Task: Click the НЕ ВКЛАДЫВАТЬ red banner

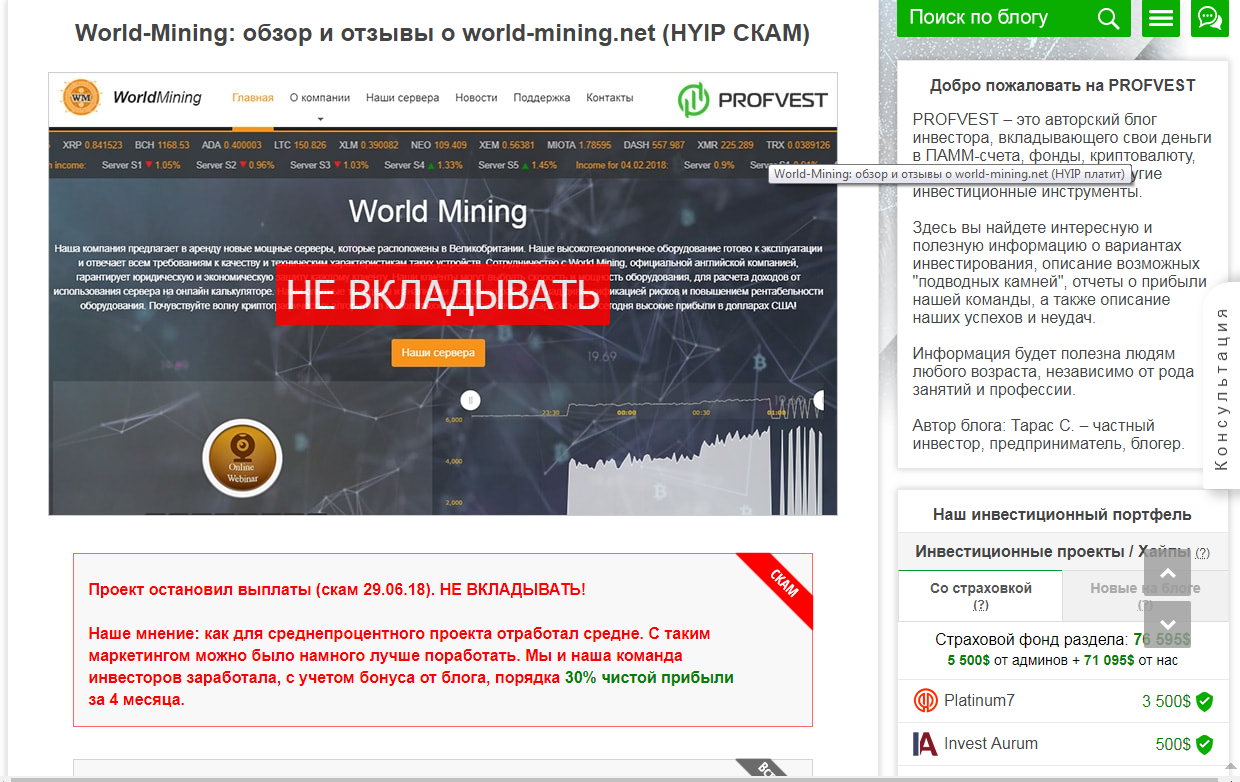Action: (442, 295)
